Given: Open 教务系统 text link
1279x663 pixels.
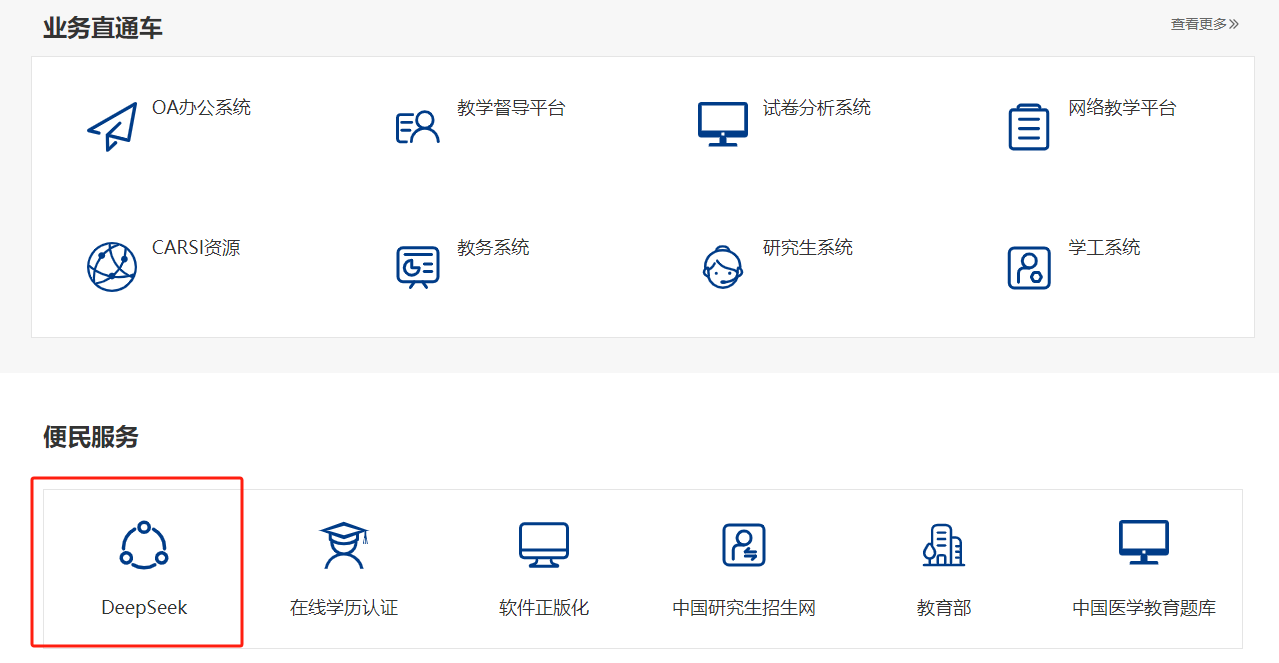Looking at the screenshot, I should pos(493,248).
